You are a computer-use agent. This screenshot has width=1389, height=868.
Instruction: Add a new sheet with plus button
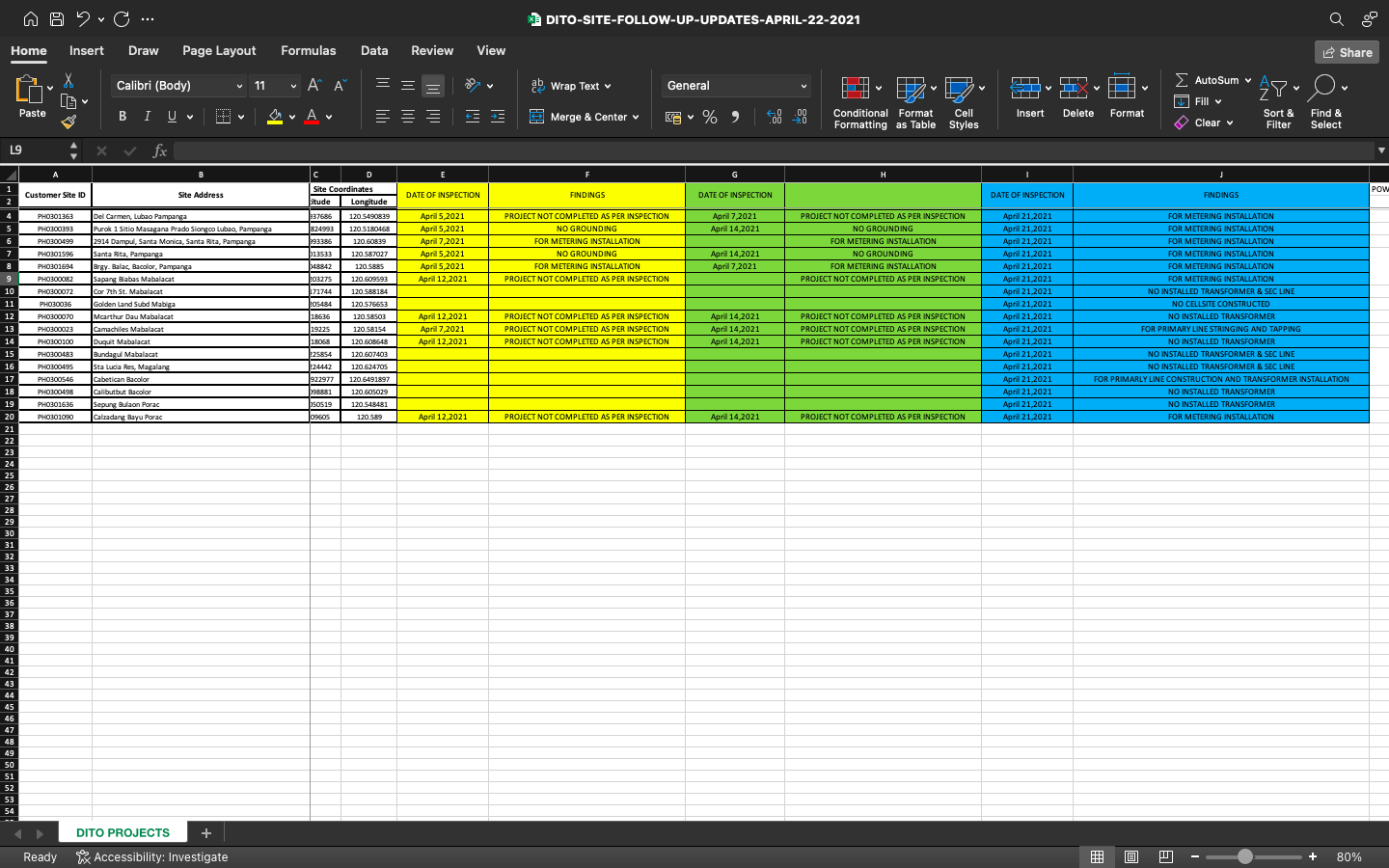[205, 832]
